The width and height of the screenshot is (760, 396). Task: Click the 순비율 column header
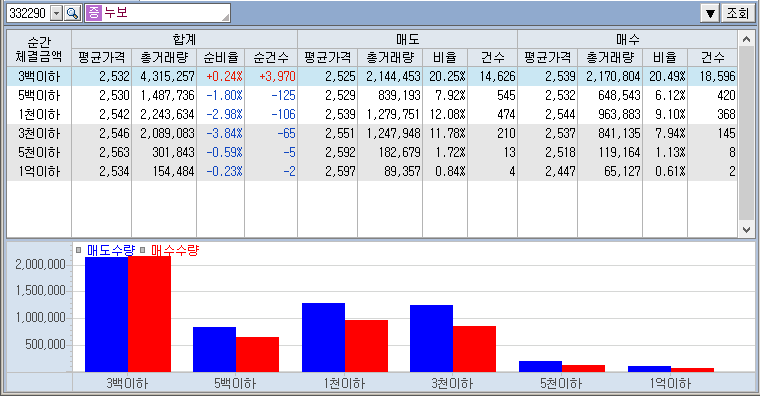(x=221, y=58)
